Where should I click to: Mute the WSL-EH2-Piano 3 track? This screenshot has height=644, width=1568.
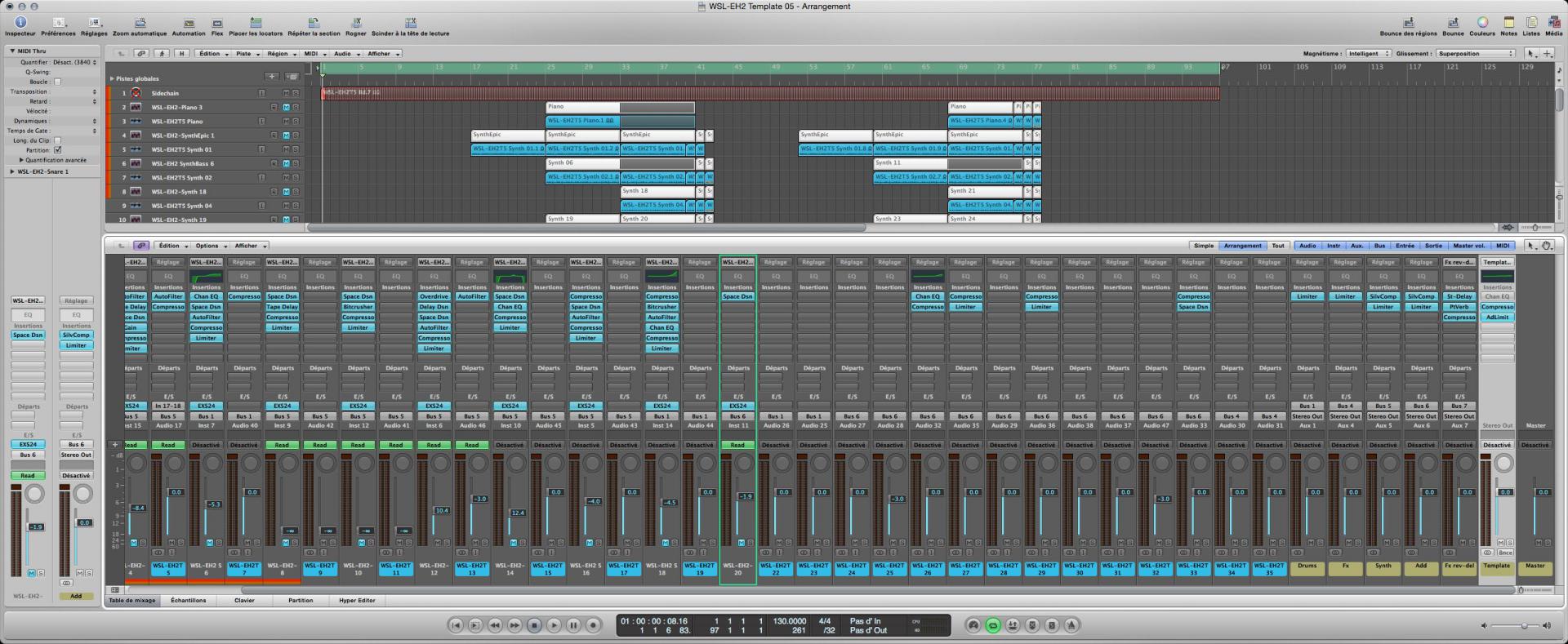click(286, 107)
